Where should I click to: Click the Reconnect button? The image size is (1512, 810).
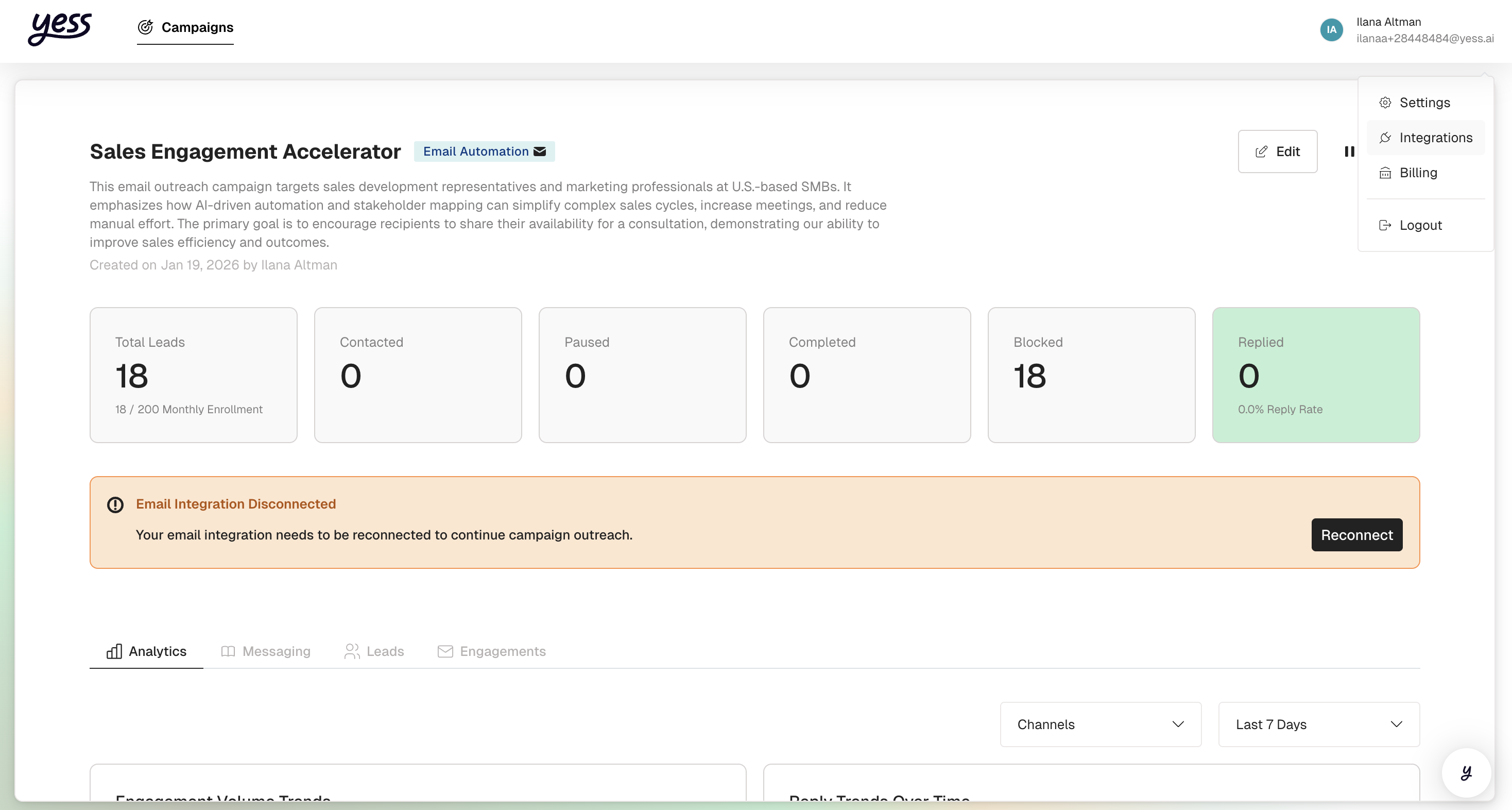[1356, 534]
